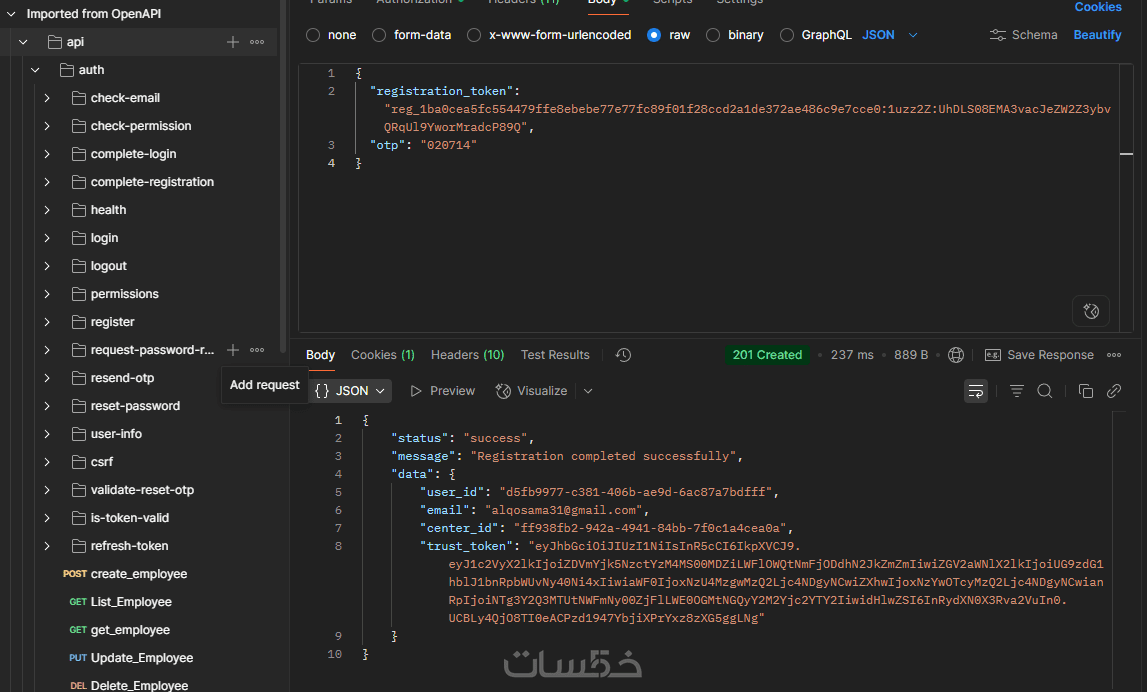The width and height of the screenshot is (1147, 692).
Task: Click the response link icon
Action: (1113, 391)
